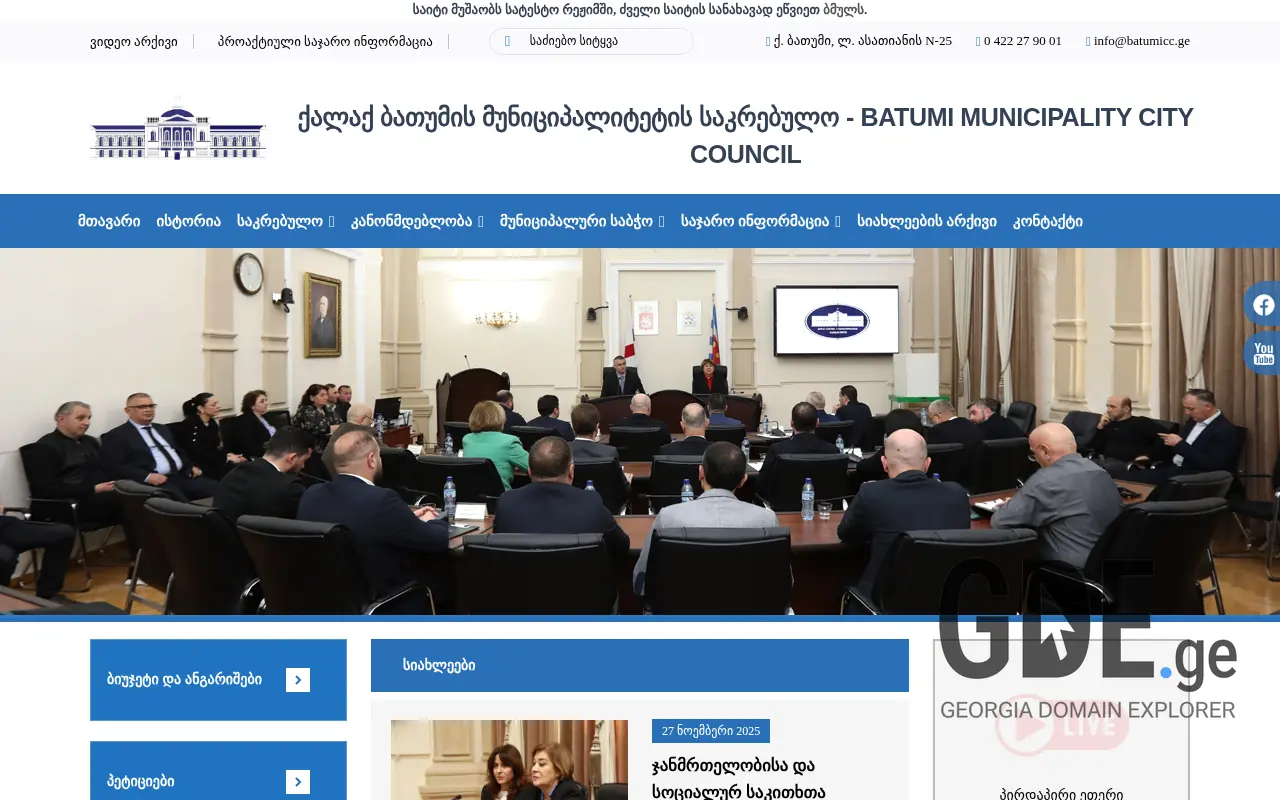Expand the საკრებულო dropdown menu

[285, 221]
